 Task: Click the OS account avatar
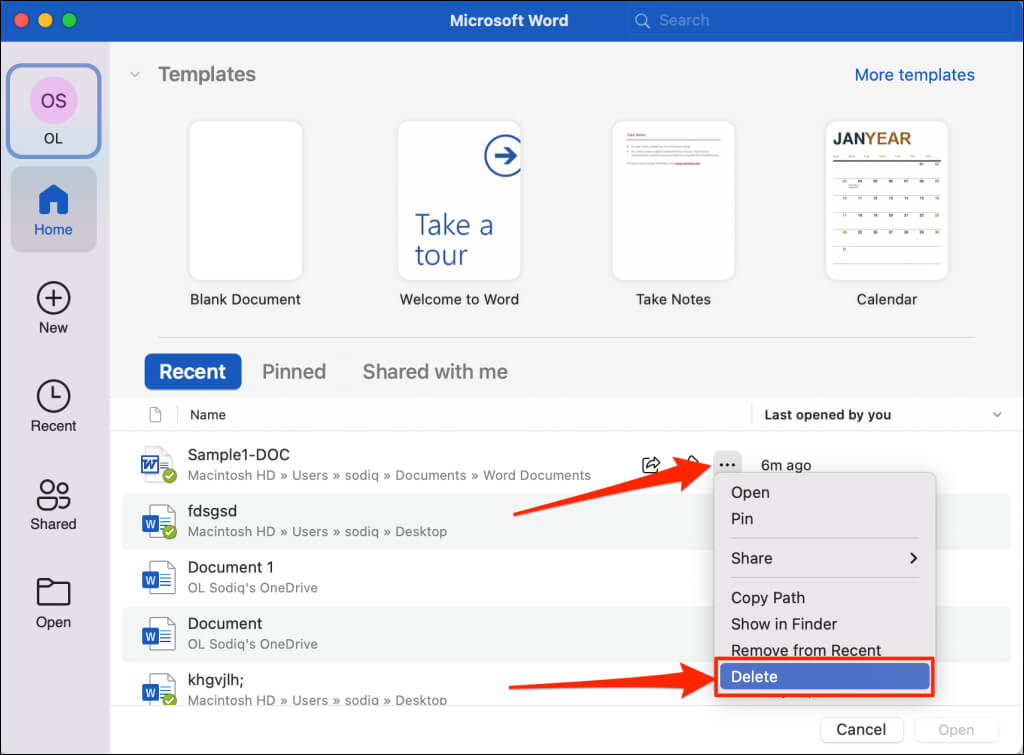coord(54,101)
